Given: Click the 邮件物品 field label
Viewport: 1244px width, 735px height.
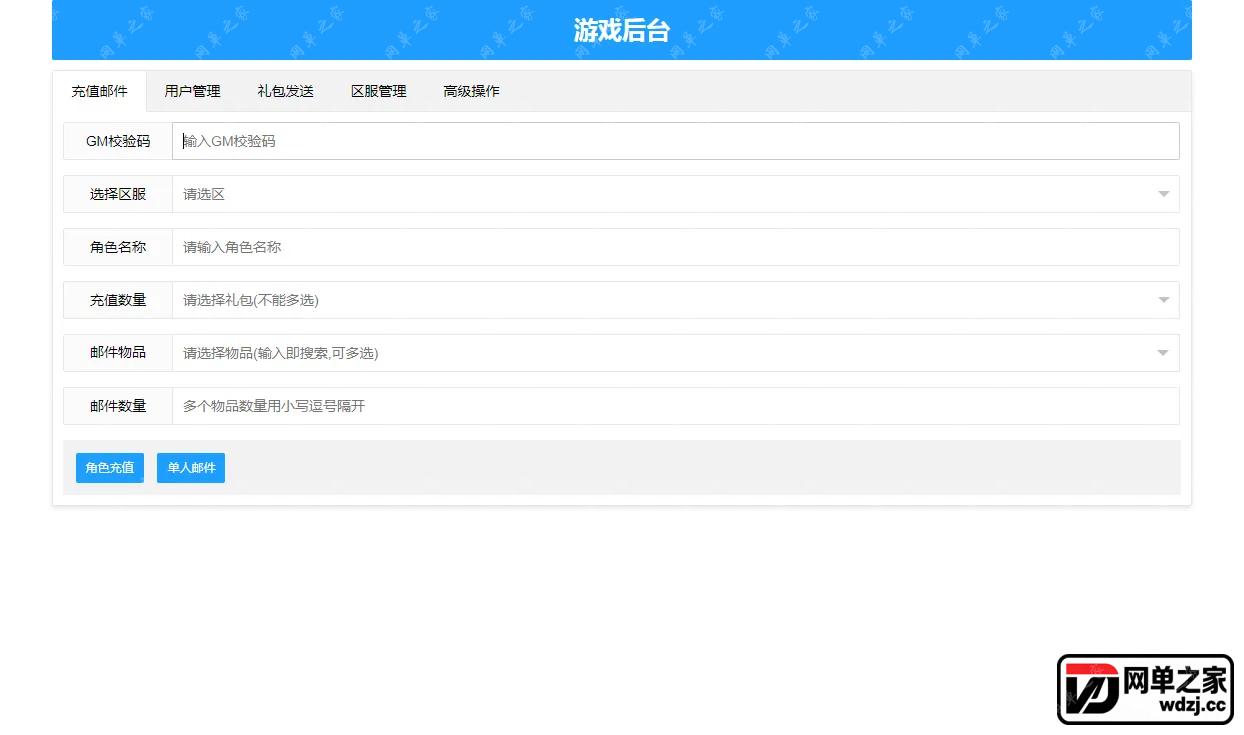Looking at the screenshot, I should (x=118, y=353).
